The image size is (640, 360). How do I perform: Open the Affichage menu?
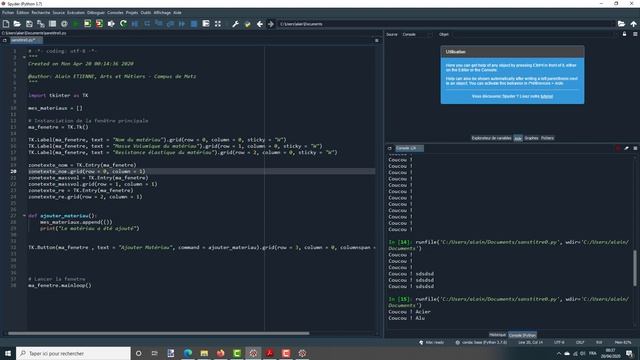(162, 13)
